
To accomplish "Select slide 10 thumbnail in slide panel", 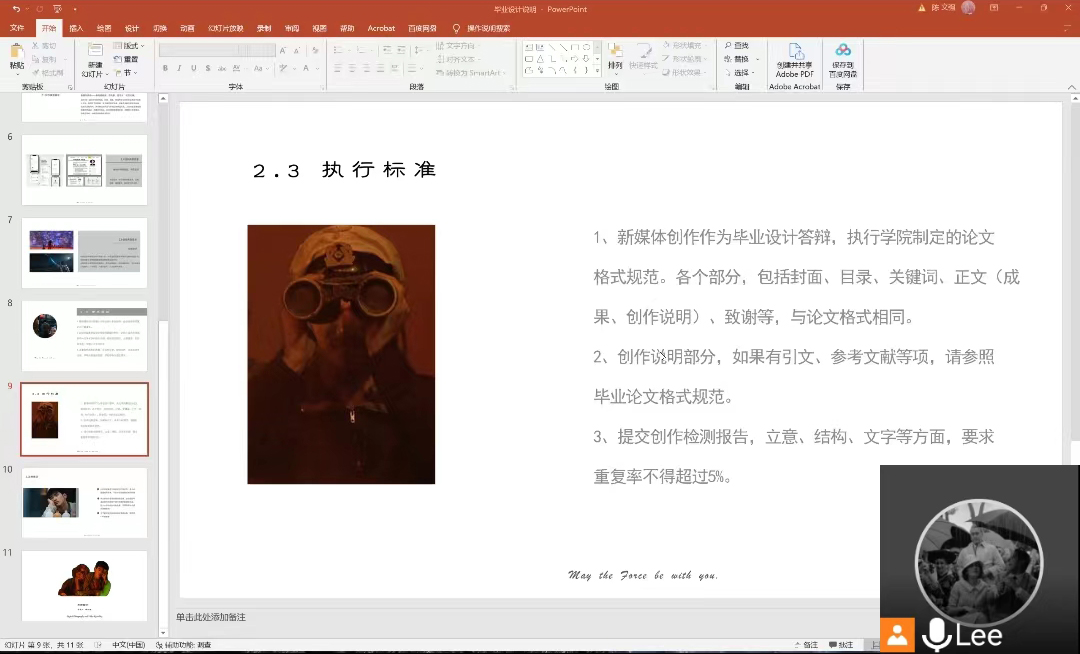I will coord(84,503).
